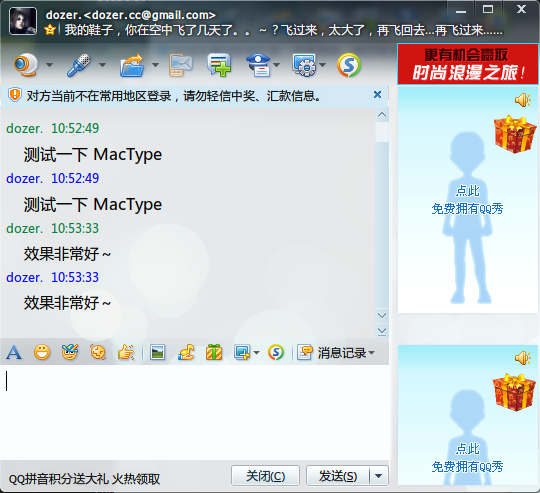Click lower 免费拥有QQ秀 link

coord(467,467)
